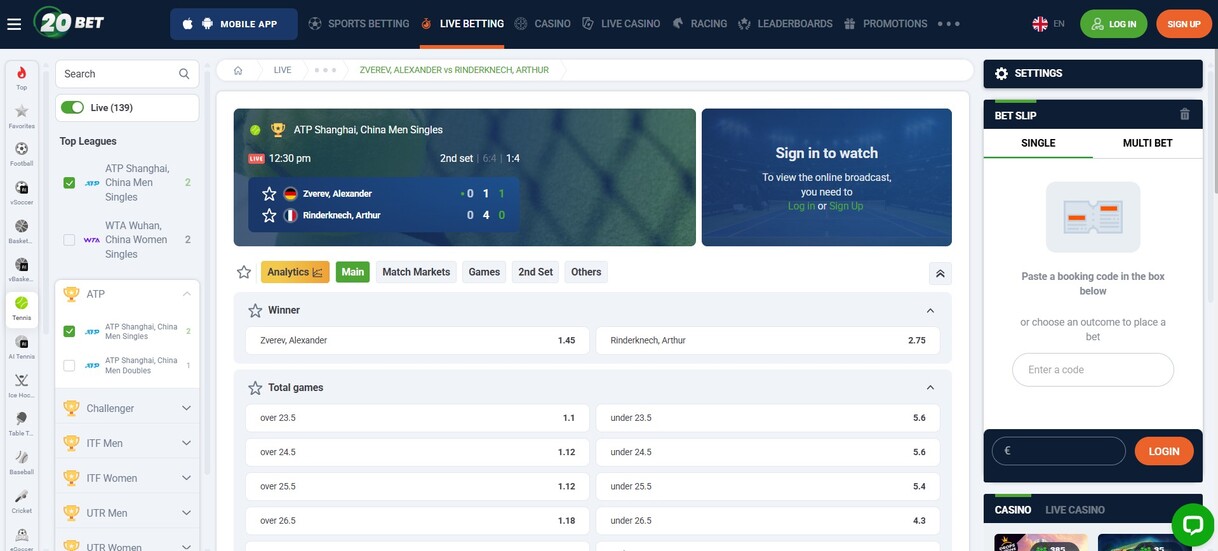Collapse the Total games market
This screenshot has width=1218, height=551.
[930, 388]
